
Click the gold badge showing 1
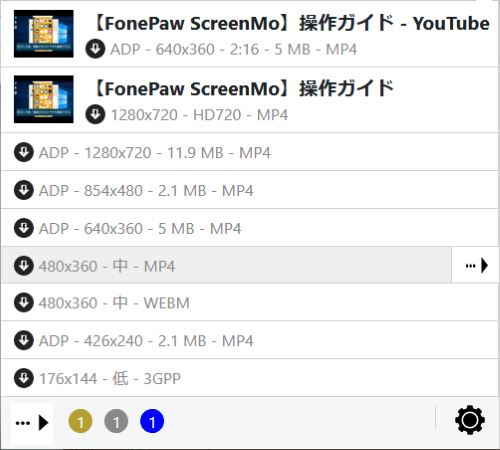(x=80, y=422)
